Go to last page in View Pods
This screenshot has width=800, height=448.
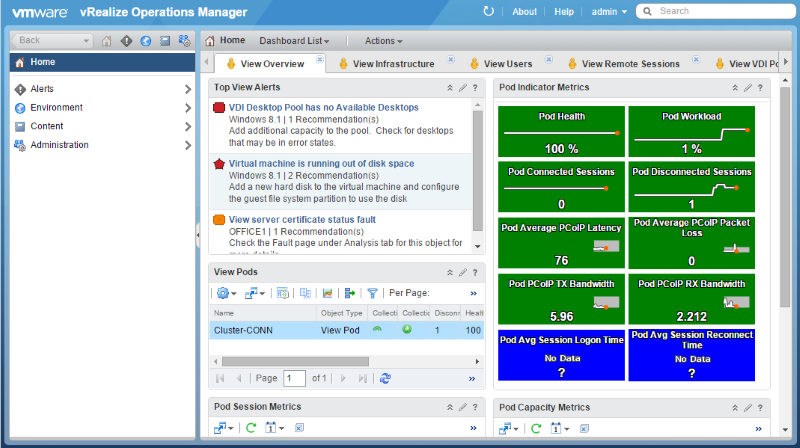tap(362, 378)
